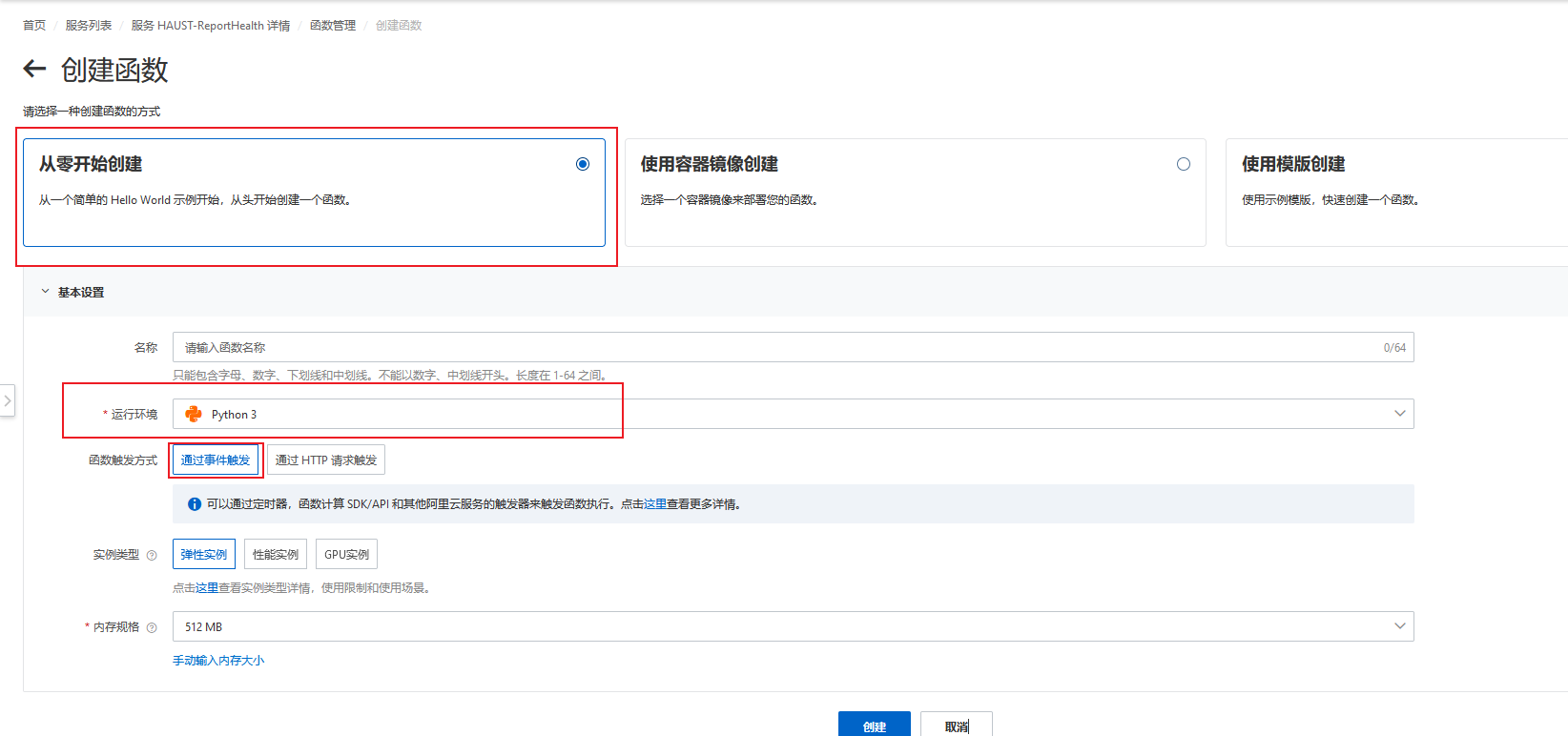Open help icon next to 内存规格

tap(152, 627)
